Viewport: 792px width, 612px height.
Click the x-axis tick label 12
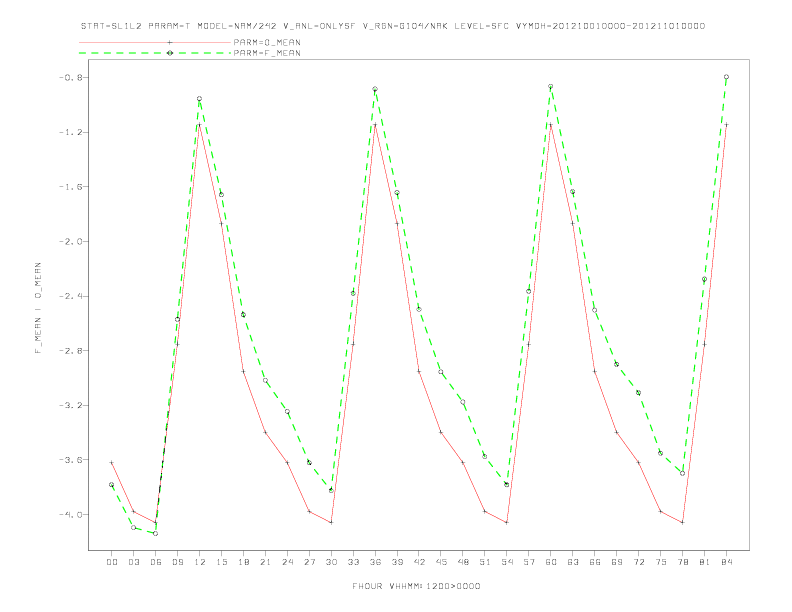[200, 562]
